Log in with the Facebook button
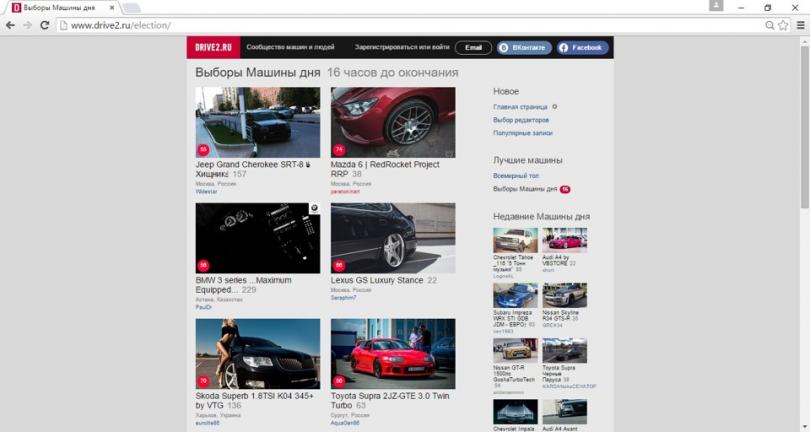The width and height of the screenshot is (810, 432). pos(581,48)
